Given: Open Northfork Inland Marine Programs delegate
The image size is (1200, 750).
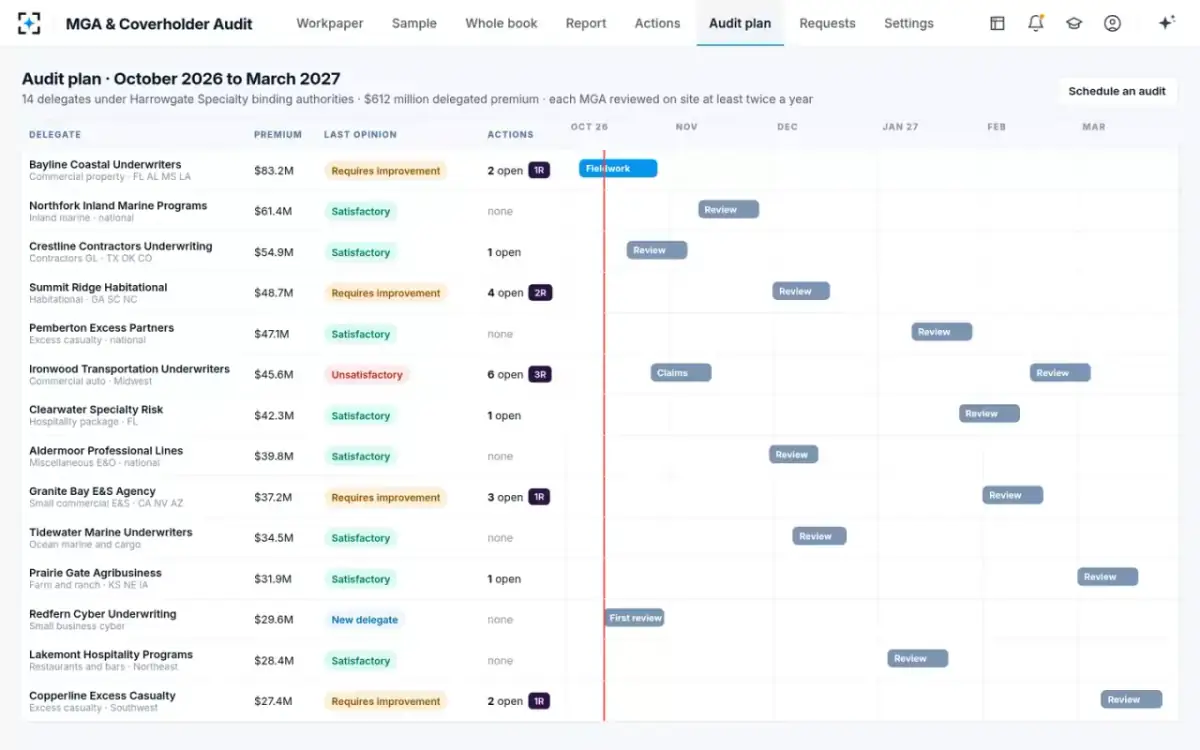Looking at the screenshot, I should (118, 205).
